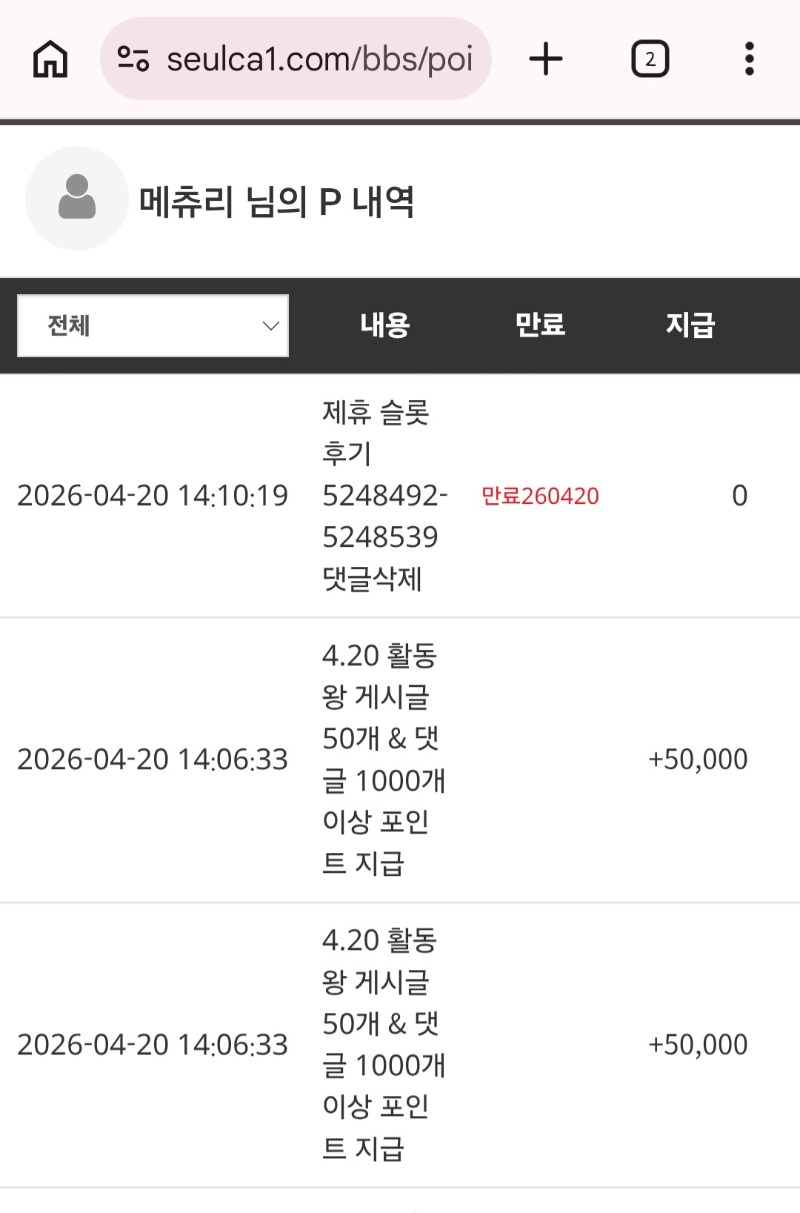Image resolution: width=800 pixels, height=1213 pixels.
Task: Select the 지급 column header
Action: [x=691, y=325]
